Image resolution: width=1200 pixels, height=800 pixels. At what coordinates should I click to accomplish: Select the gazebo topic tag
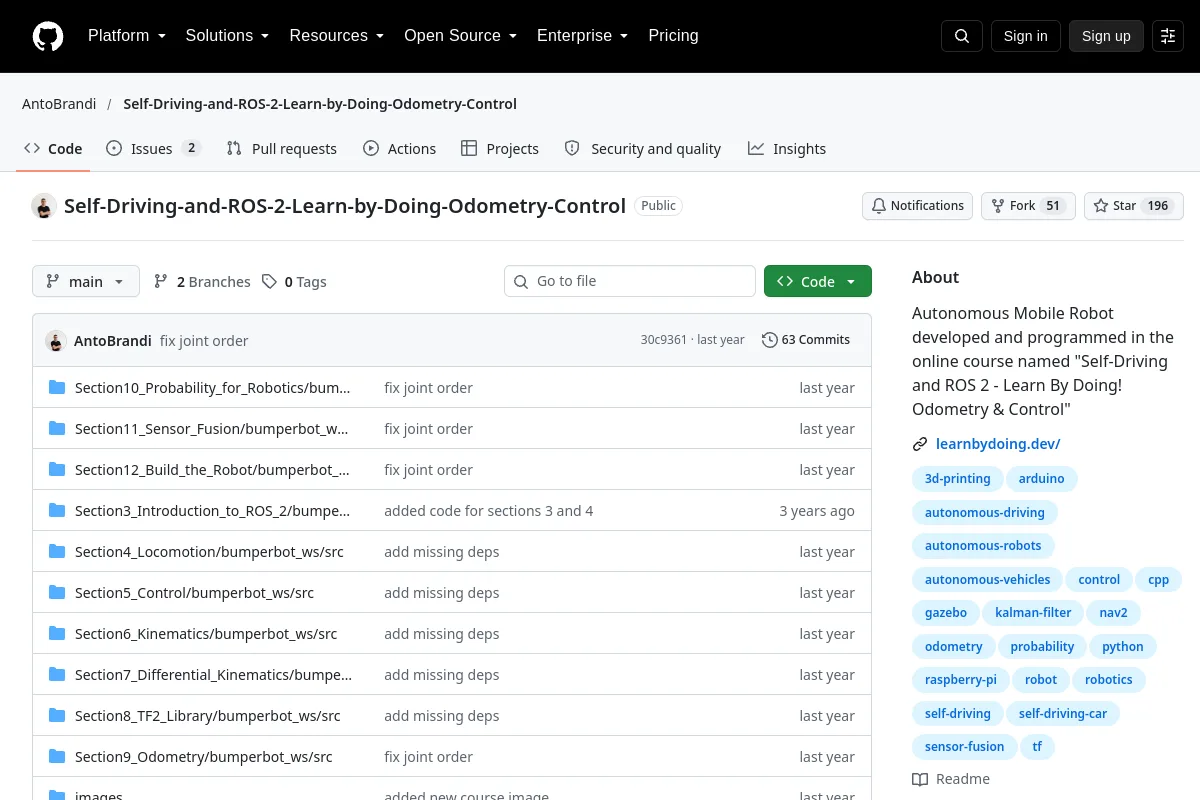pyautogui.click(x=946, y=613)
